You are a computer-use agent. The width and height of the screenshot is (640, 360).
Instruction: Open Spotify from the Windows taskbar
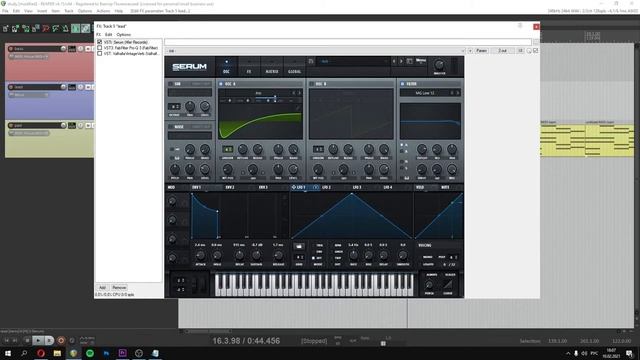coord(90,353)
